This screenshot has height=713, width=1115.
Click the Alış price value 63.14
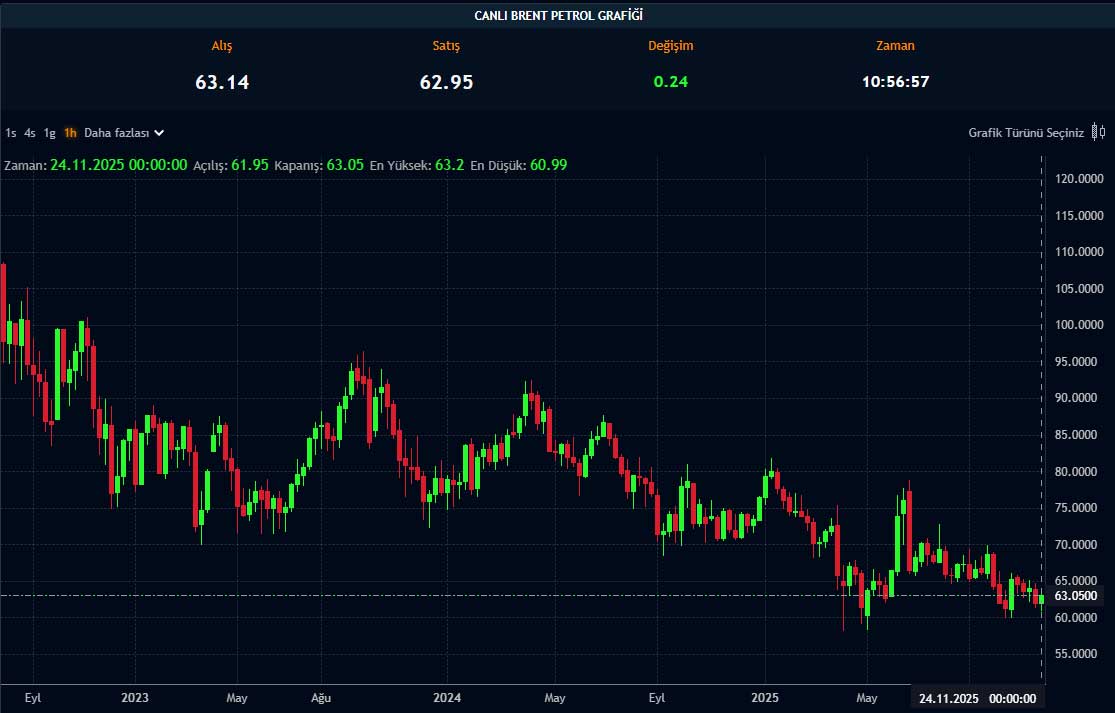222,82
